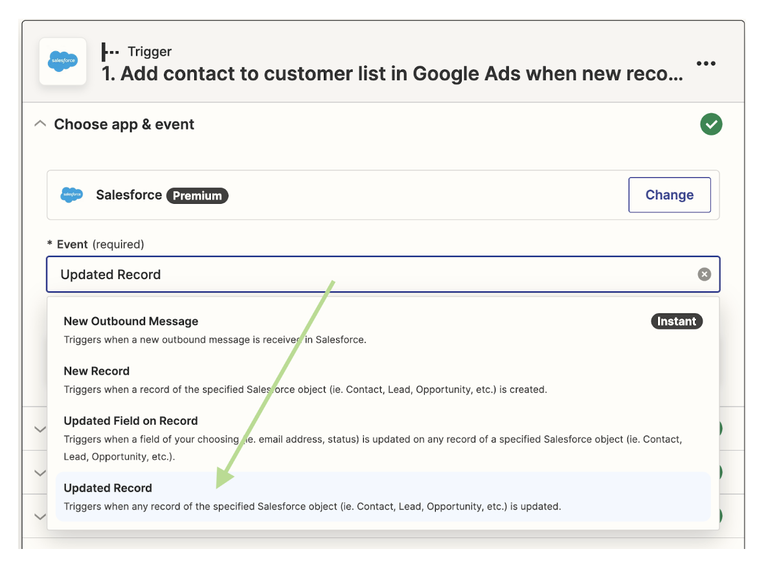Clear the Event field with the X icon
768x571 pixels.
[x=704, y=274]
